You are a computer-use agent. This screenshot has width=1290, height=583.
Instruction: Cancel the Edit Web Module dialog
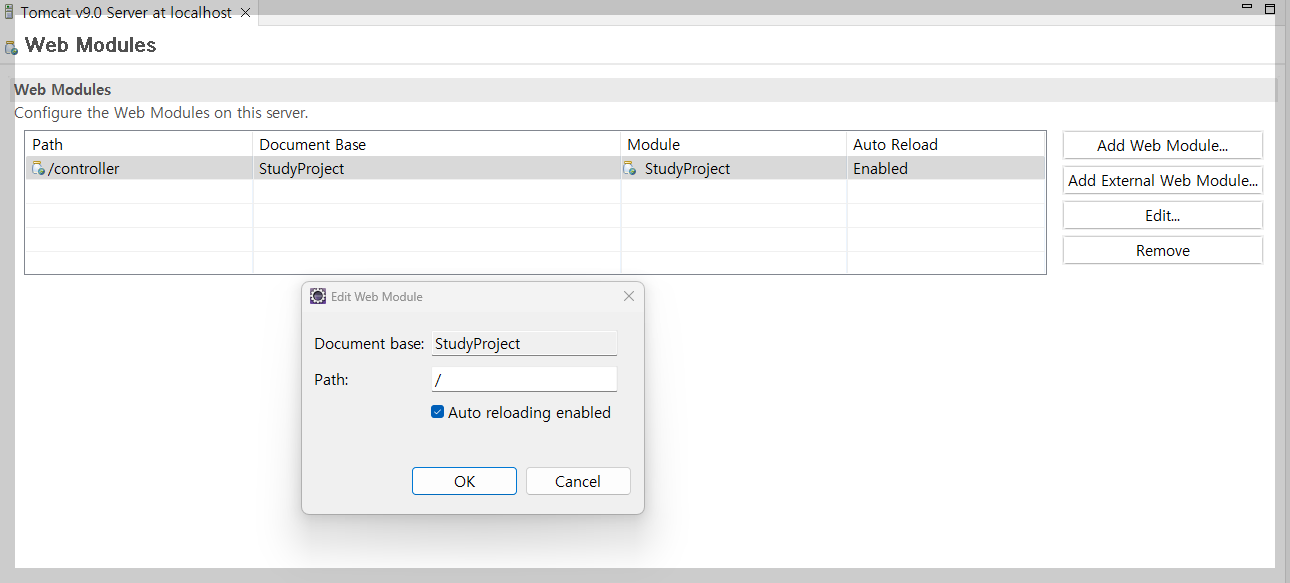(578, 481)
